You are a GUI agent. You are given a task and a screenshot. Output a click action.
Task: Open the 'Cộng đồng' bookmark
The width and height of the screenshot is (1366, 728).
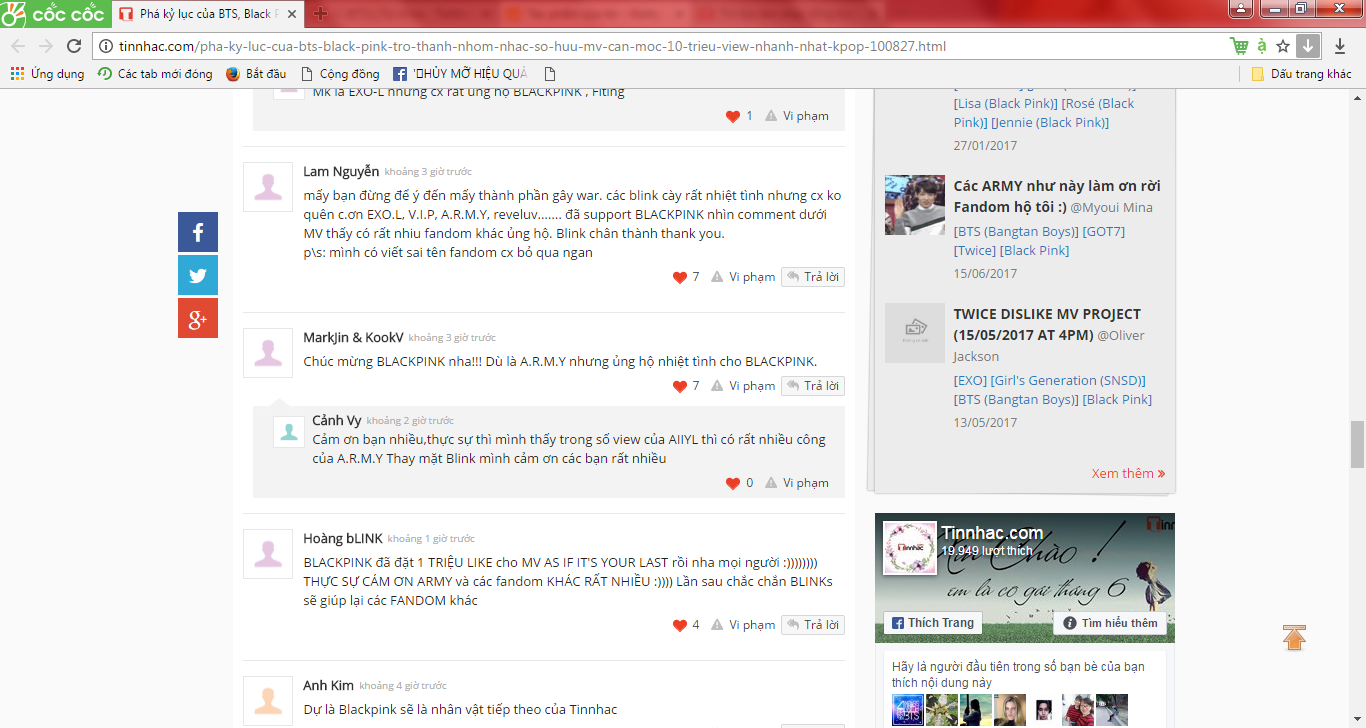340,74
